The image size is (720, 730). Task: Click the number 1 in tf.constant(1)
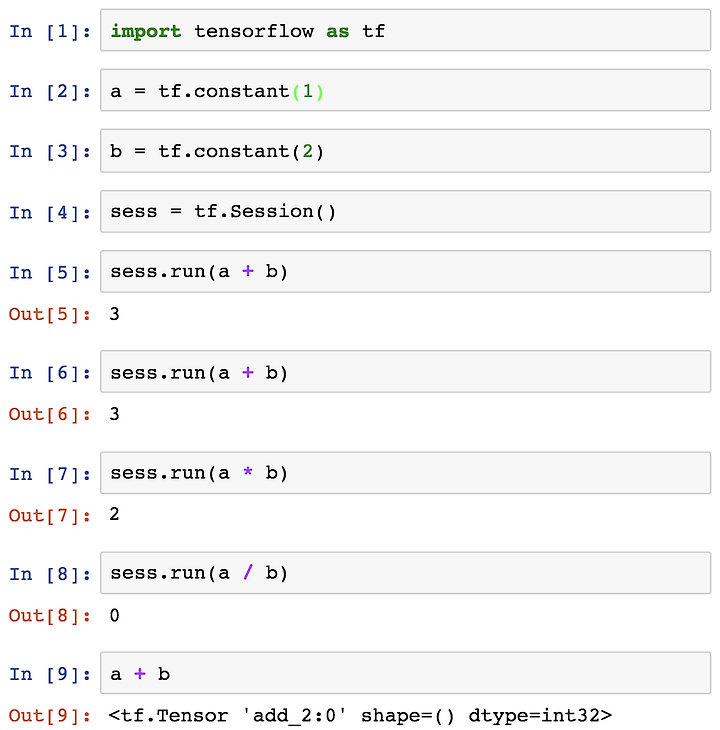(x=308, y=91)
